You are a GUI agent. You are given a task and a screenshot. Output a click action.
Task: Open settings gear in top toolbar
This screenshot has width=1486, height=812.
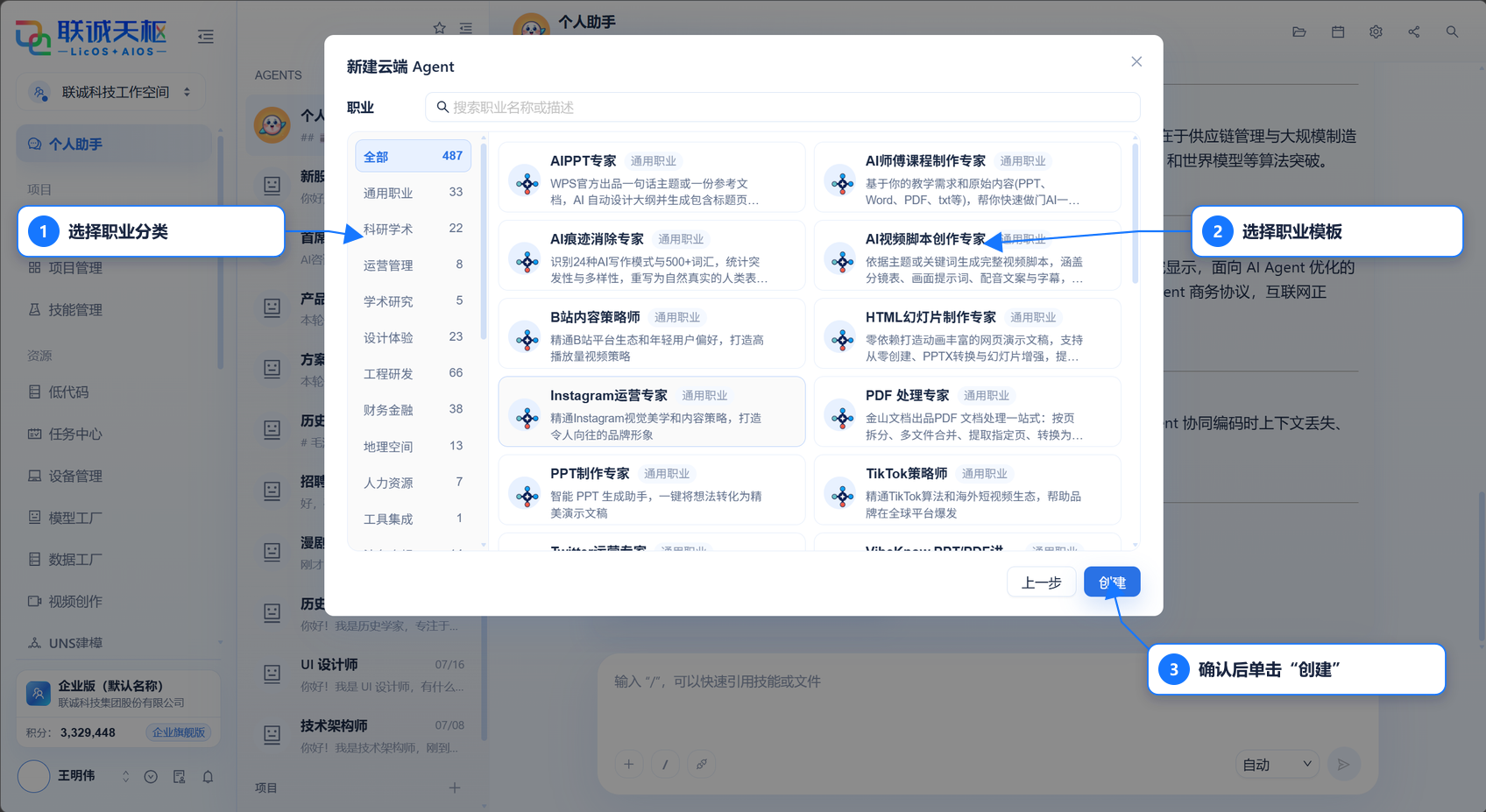point(1376,32)
